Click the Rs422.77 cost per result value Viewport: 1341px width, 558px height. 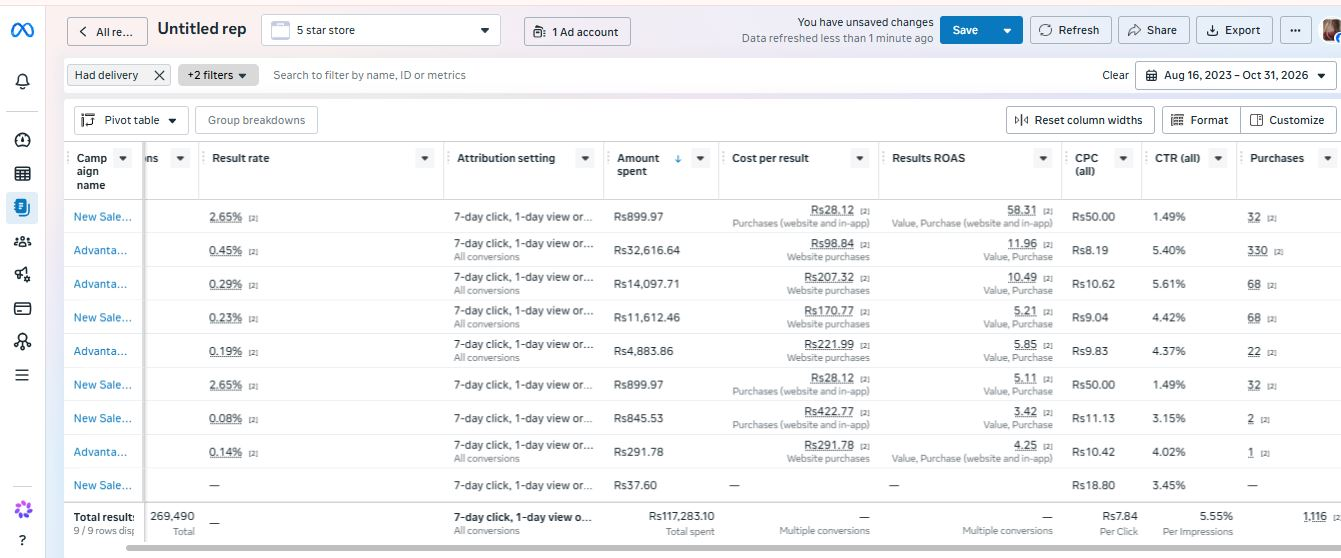[x=829, y=411]
